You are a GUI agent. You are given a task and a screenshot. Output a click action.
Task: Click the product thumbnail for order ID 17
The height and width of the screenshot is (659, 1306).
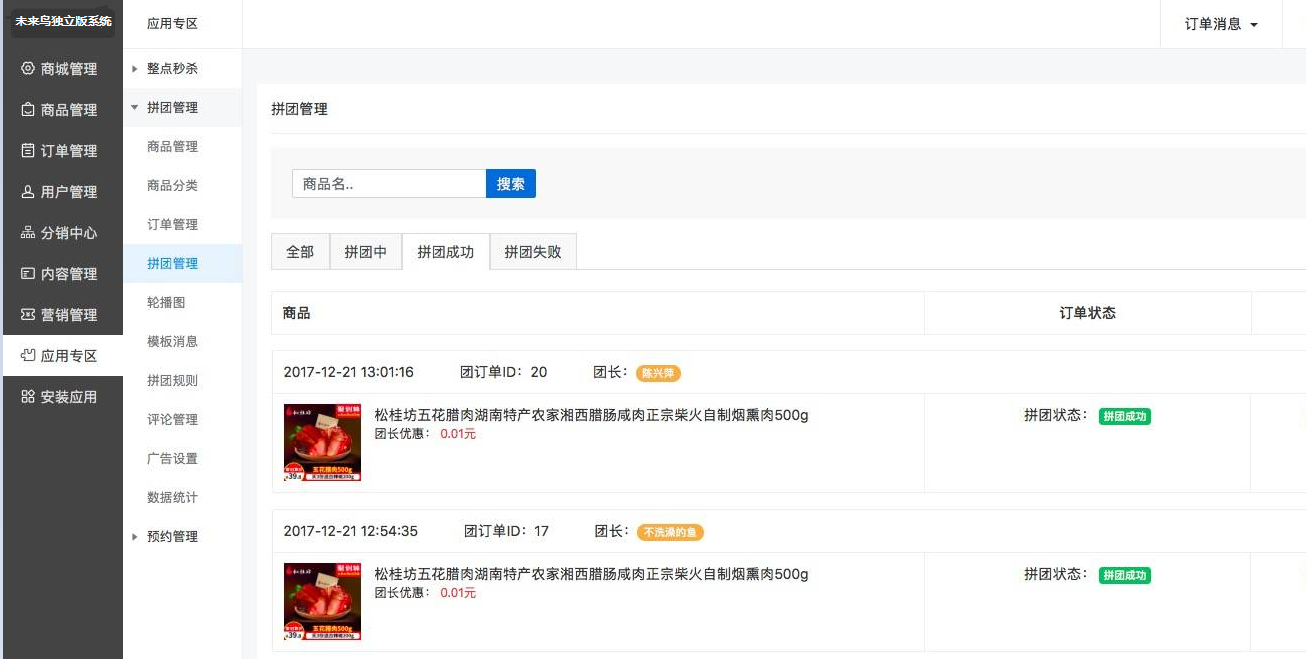322,602
